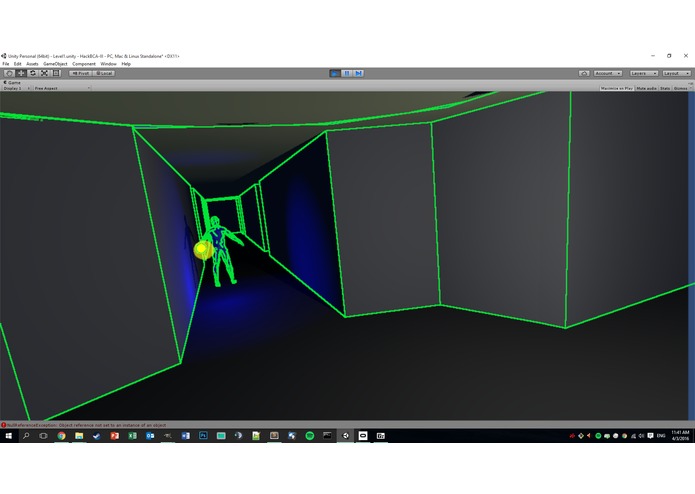Open the File menu

(x=6, y=64)
